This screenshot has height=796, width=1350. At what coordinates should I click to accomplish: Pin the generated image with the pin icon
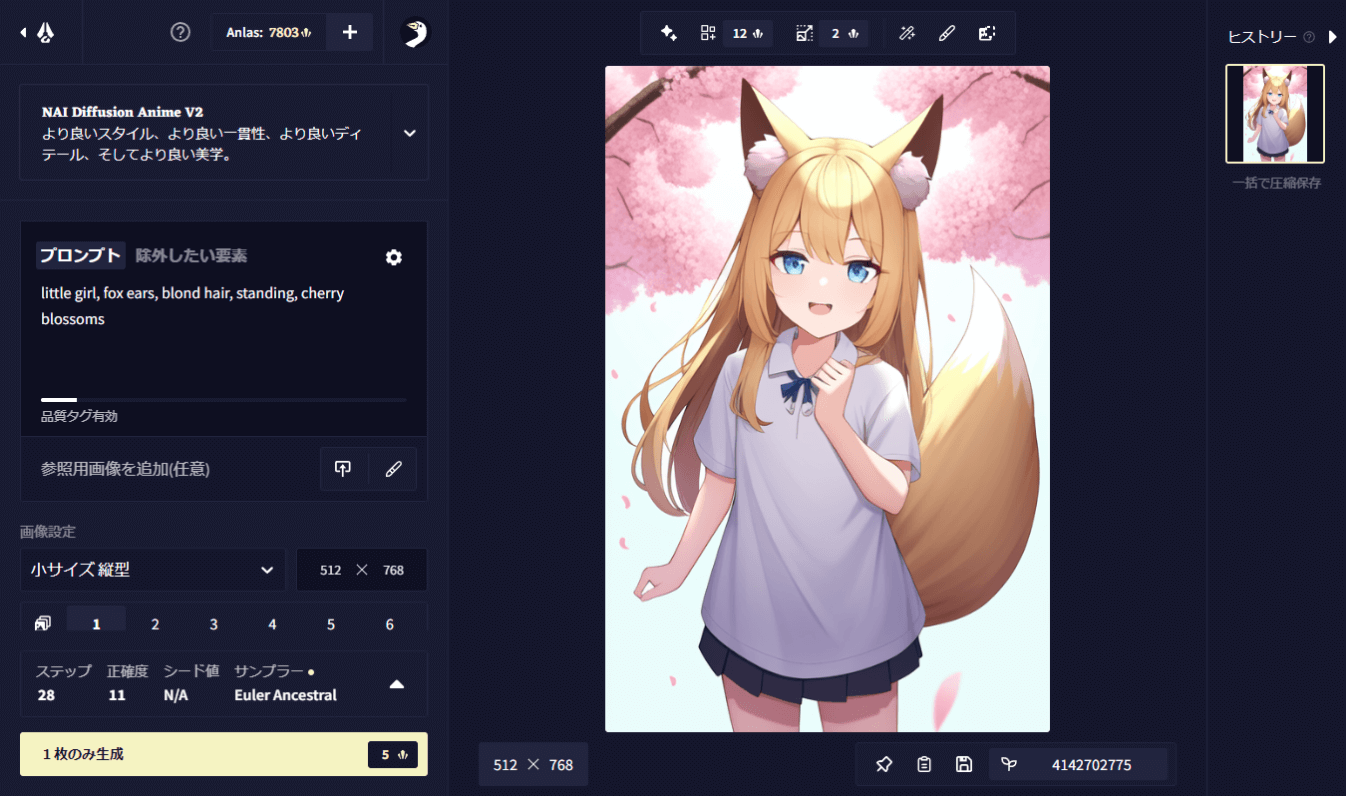(884, 765)
